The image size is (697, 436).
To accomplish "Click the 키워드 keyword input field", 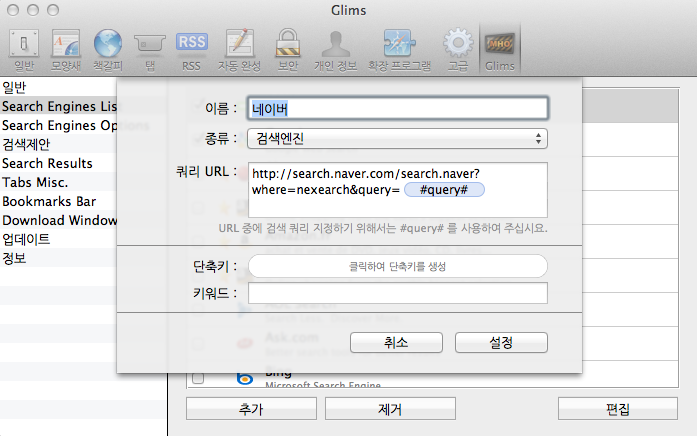I will tap(397, 293).
